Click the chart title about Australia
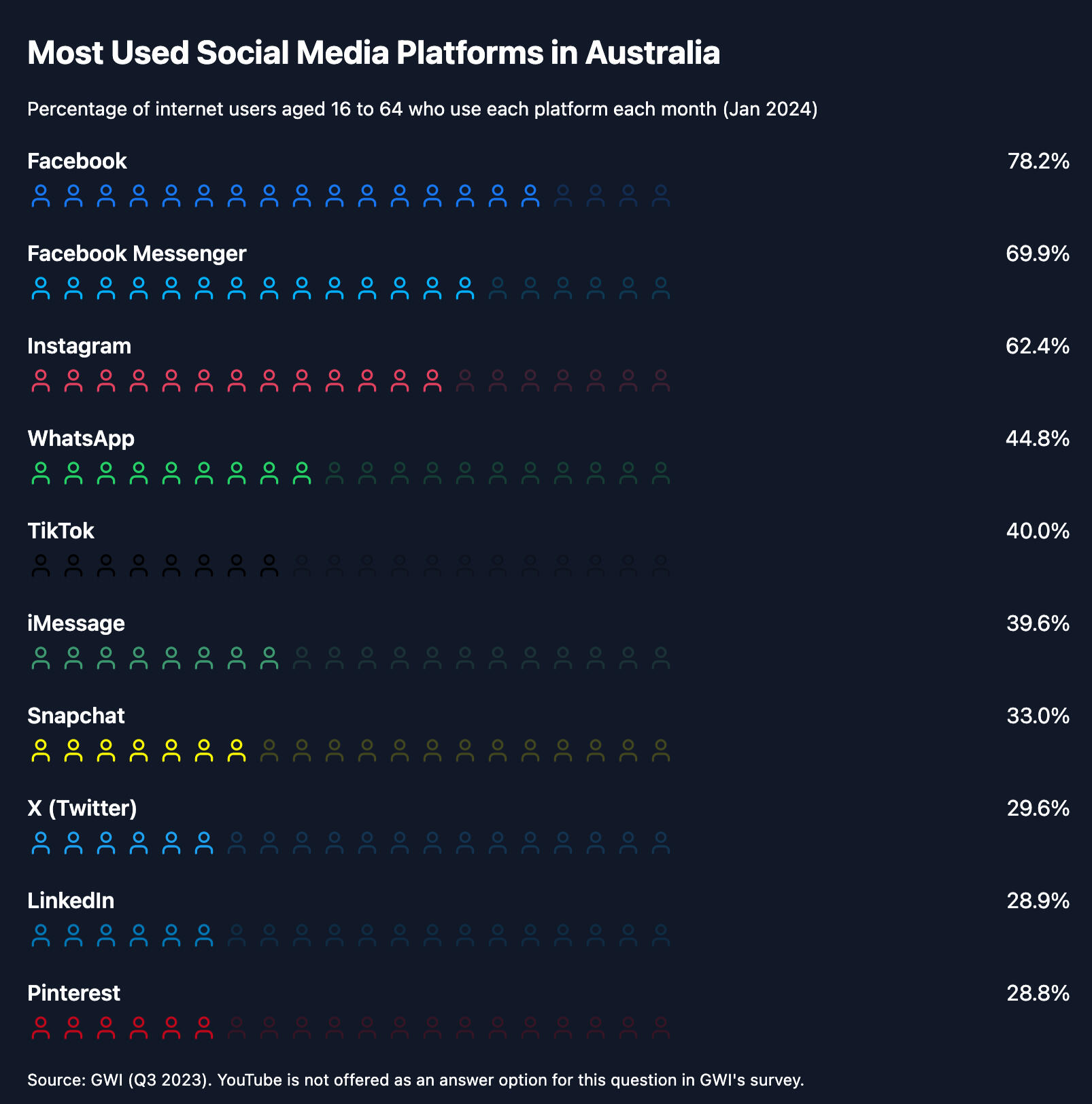Image resolution: width=1092 pixels, height=1104 pixels. point(373,53)
